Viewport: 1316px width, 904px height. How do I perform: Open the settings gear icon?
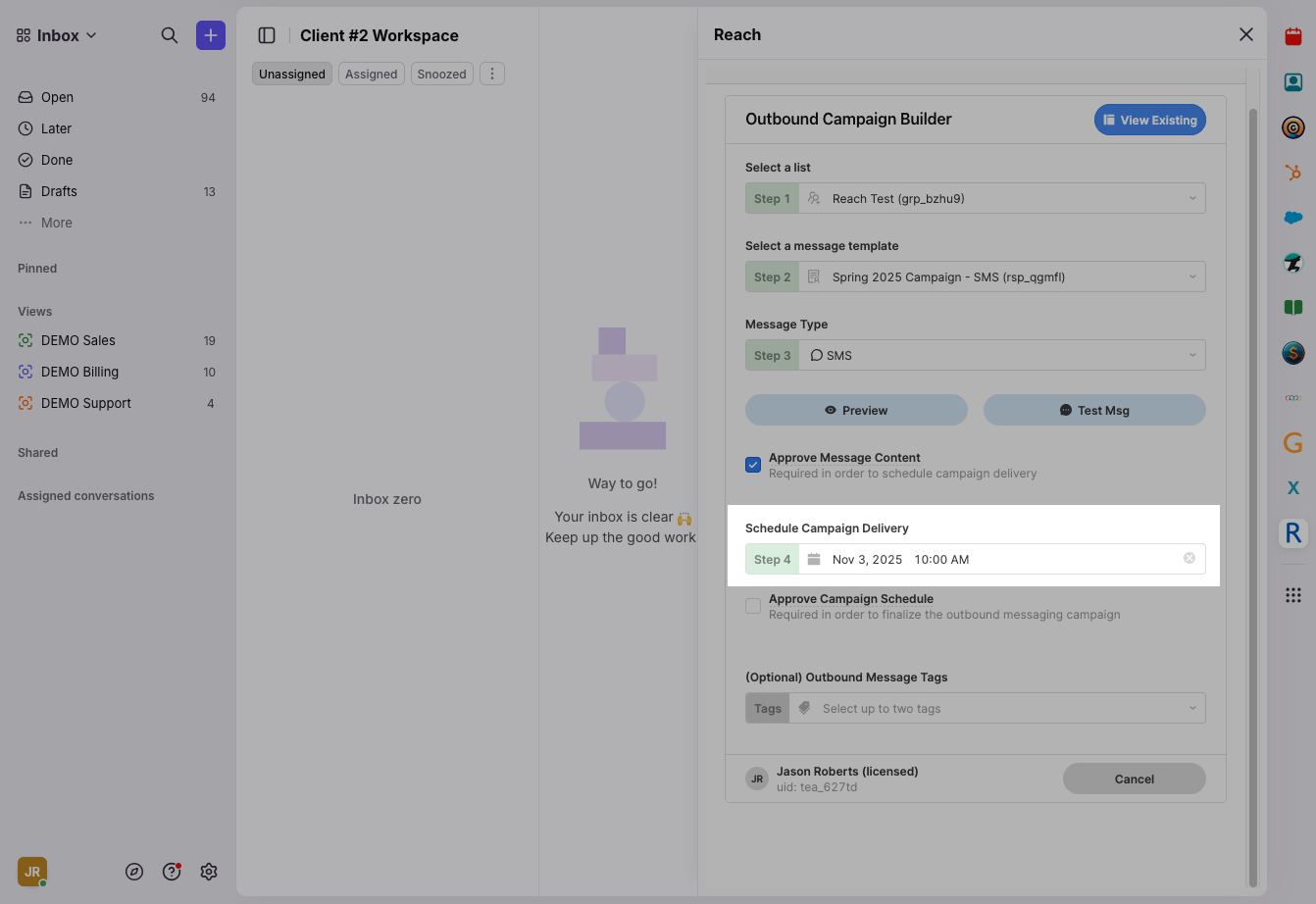pyautogui.click(x=209, y=872)
